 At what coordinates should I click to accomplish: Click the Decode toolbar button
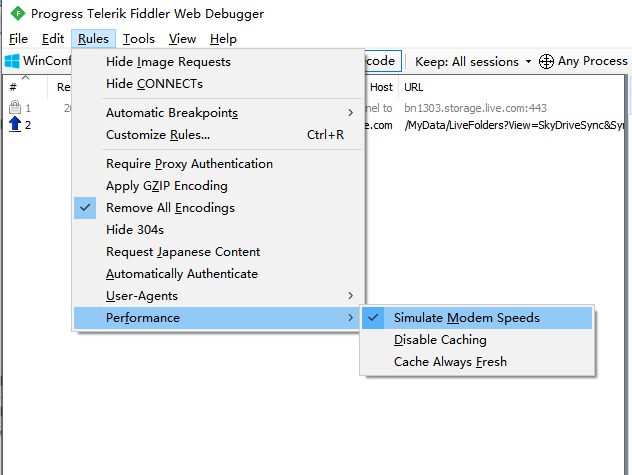(x=383, y=61)
